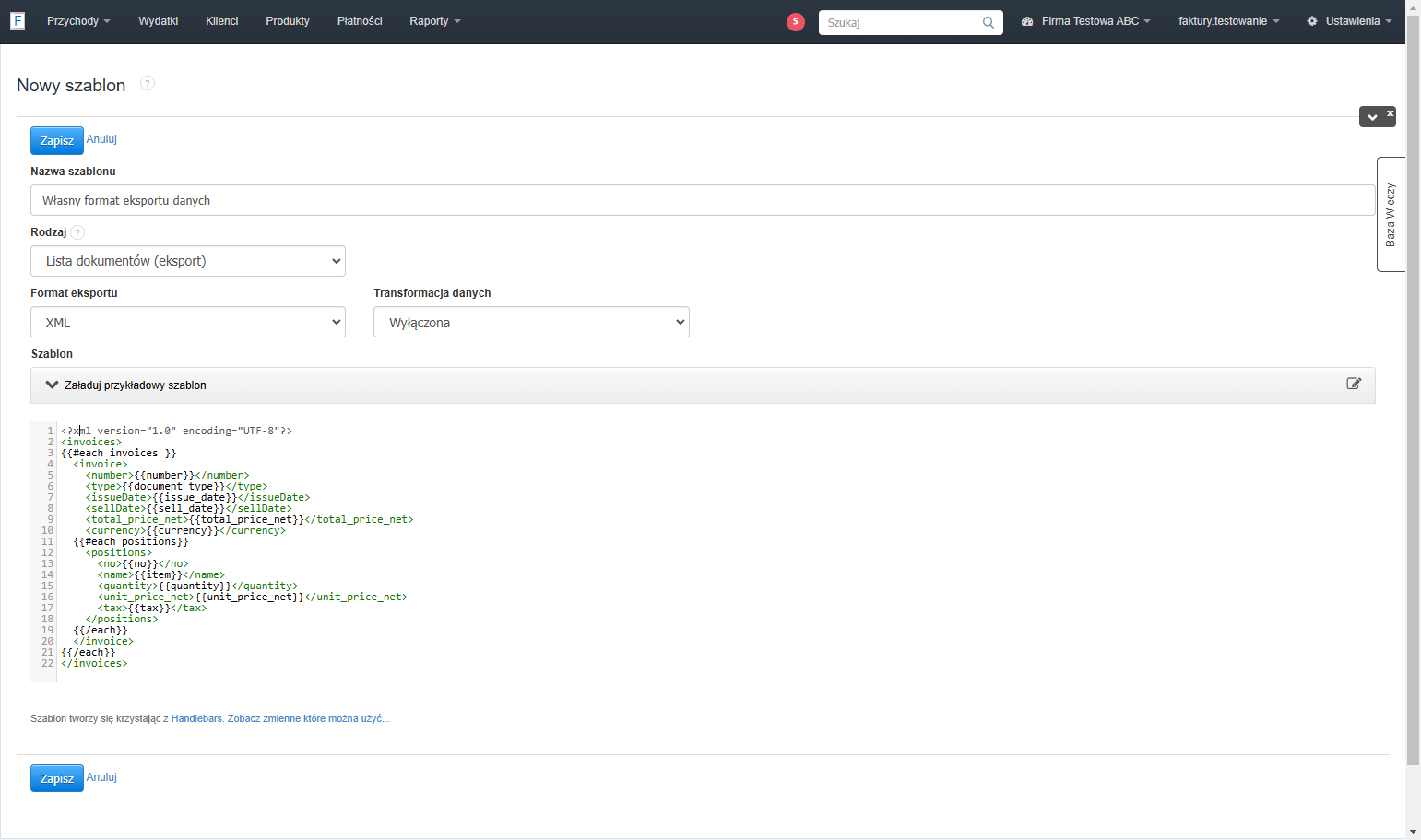Open the Firma Testowa ABC account dropdown
This screenshot has width=1421, height=840.
[1086, 21]
